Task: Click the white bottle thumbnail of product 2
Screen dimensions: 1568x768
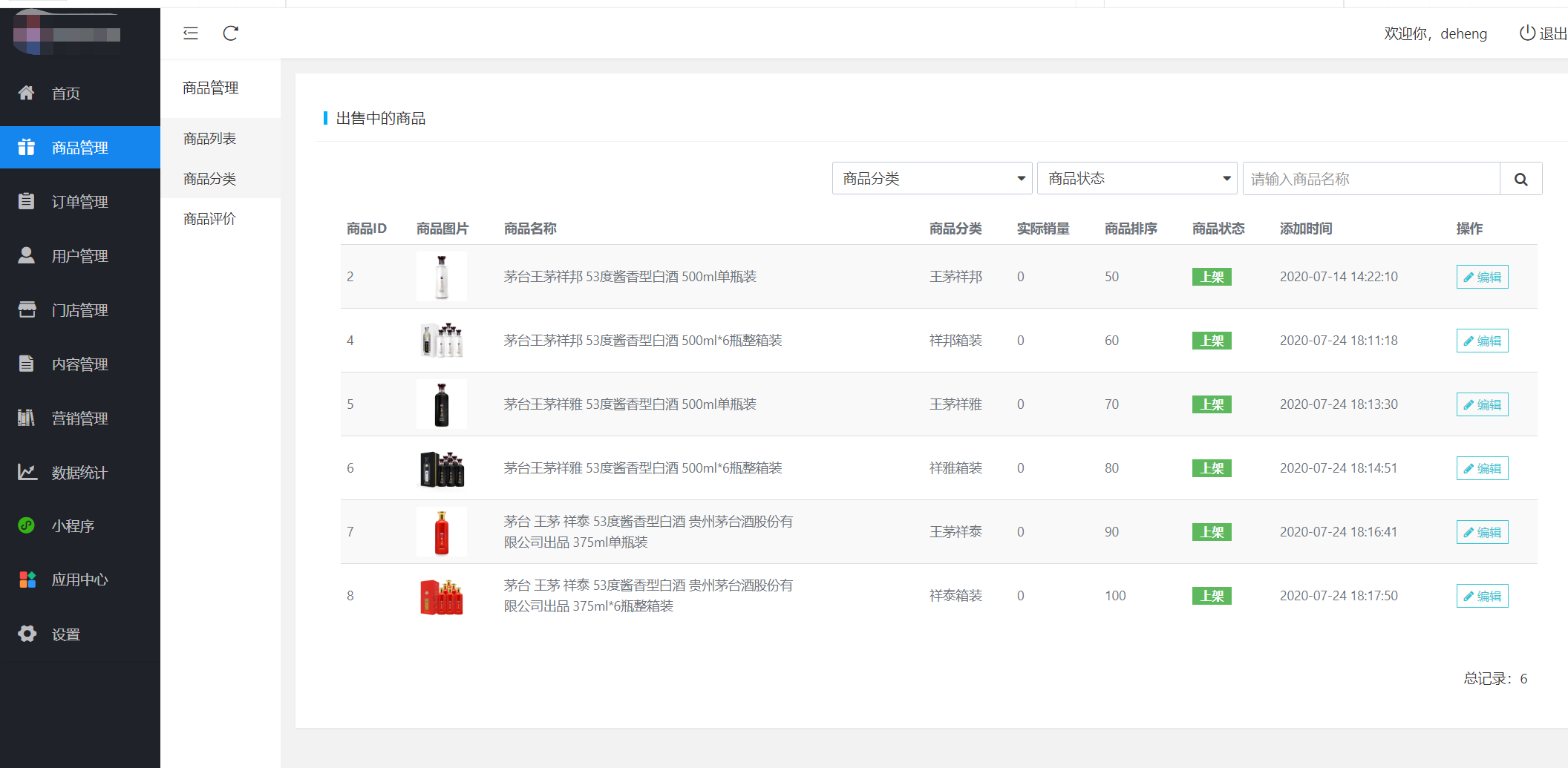Action: pyautogui.click(x=442, y=277)
